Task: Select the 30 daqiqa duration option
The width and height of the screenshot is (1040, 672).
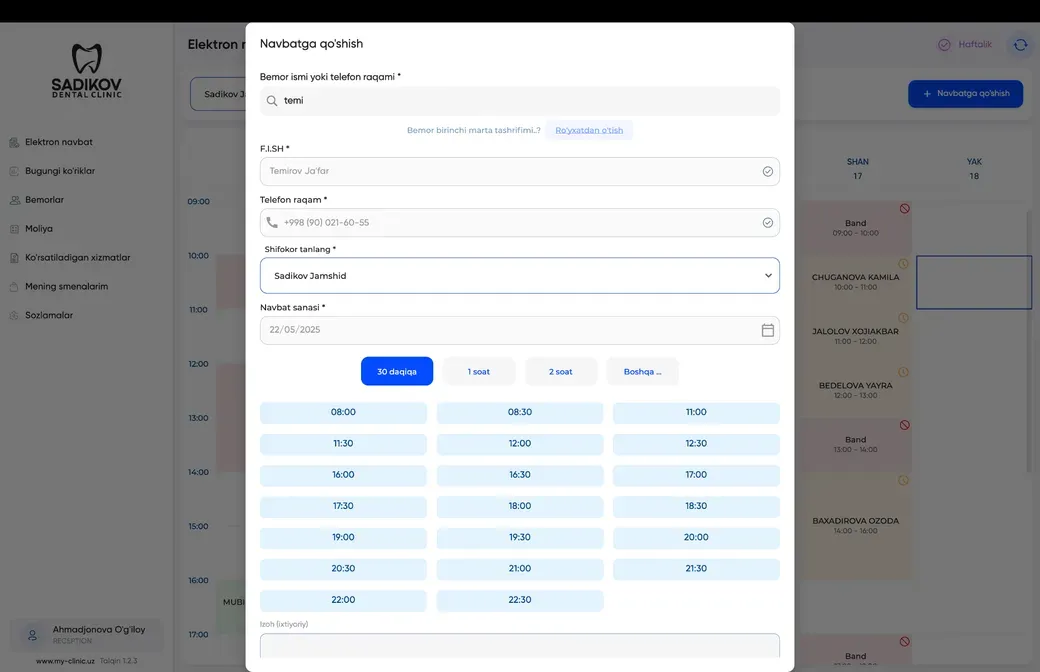Action: [x=397, y=371]
